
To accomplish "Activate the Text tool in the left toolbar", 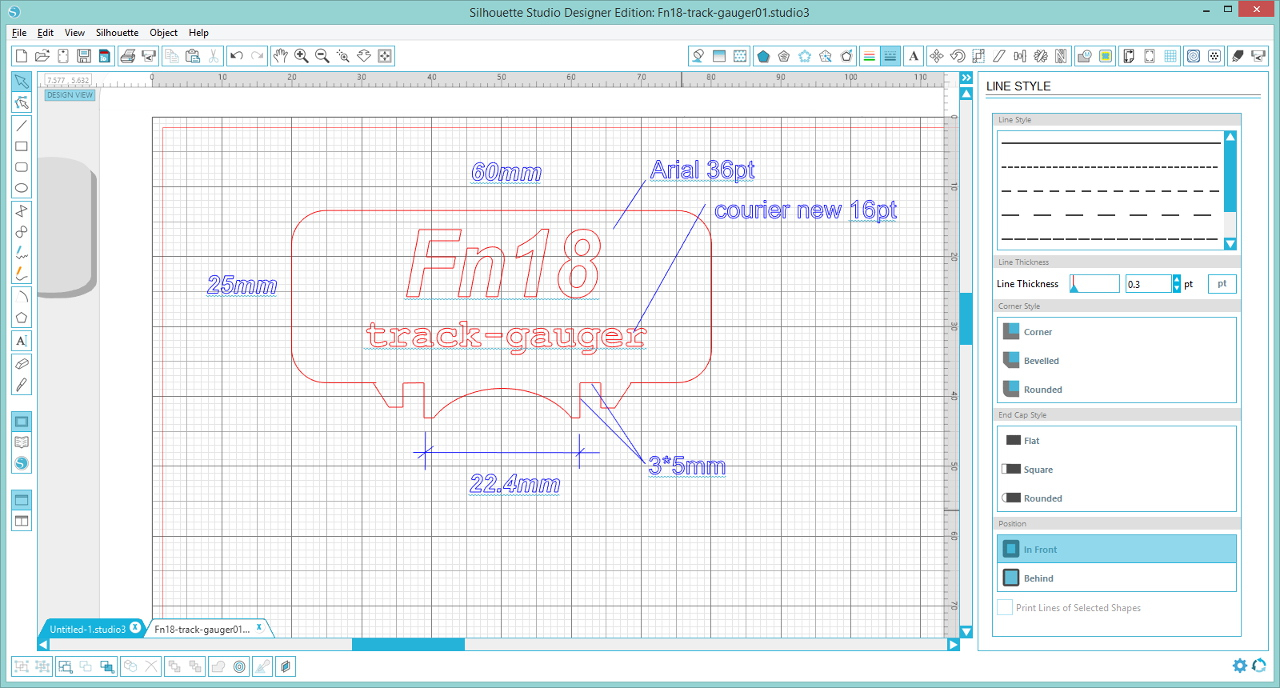I will (21, 341).
